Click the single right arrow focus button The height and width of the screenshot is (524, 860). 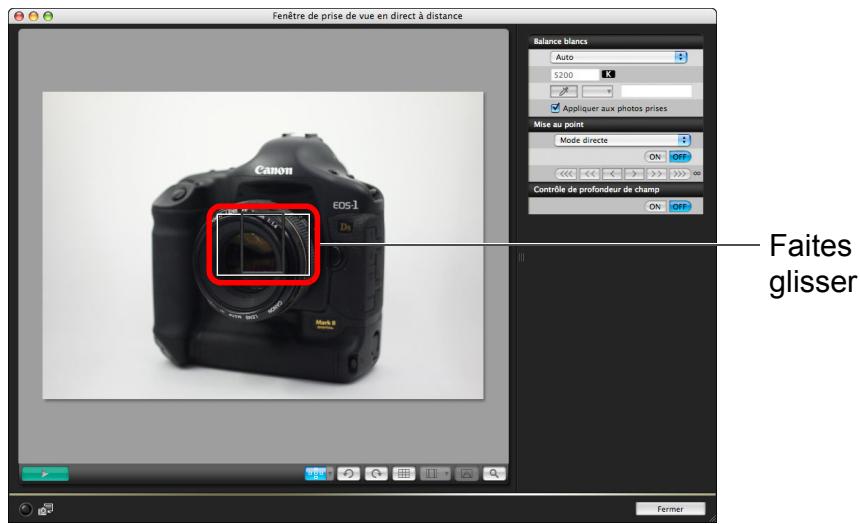click(x=634, y=174)
